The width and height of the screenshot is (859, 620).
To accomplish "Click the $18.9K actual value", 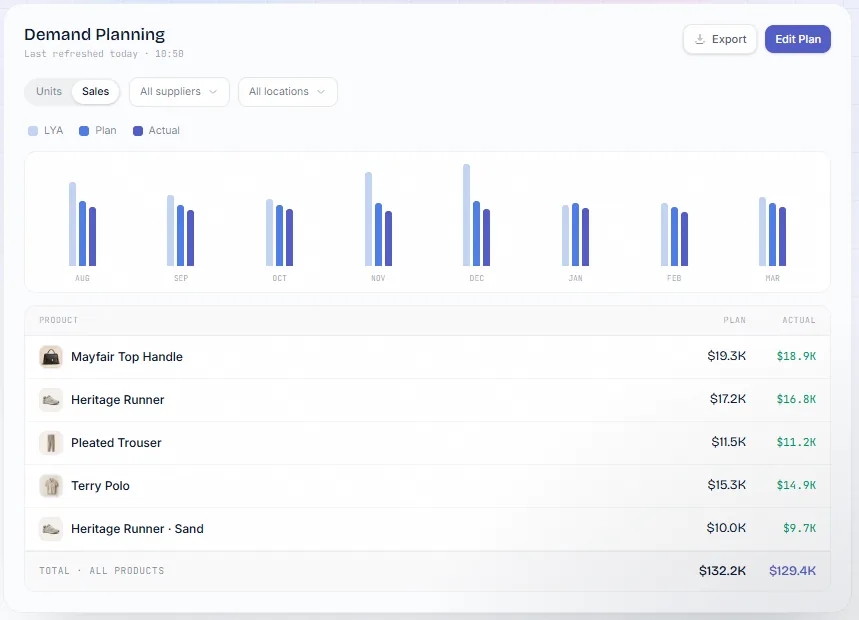I will pos(796,356).
